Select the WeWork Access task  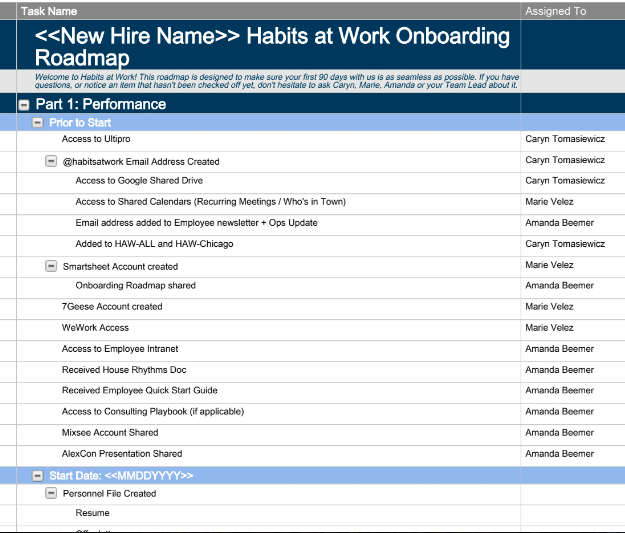point(95,328)
